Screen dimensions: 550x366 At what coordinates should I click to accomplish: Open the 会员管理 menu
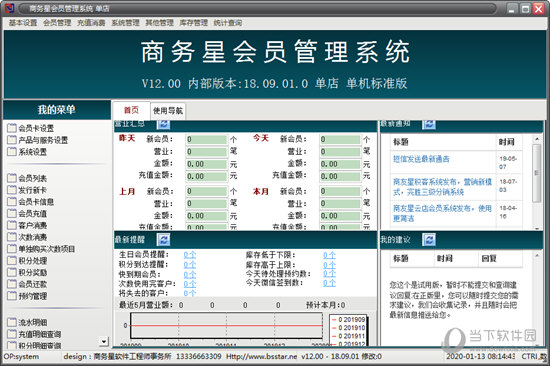click(x=57, y=23)
